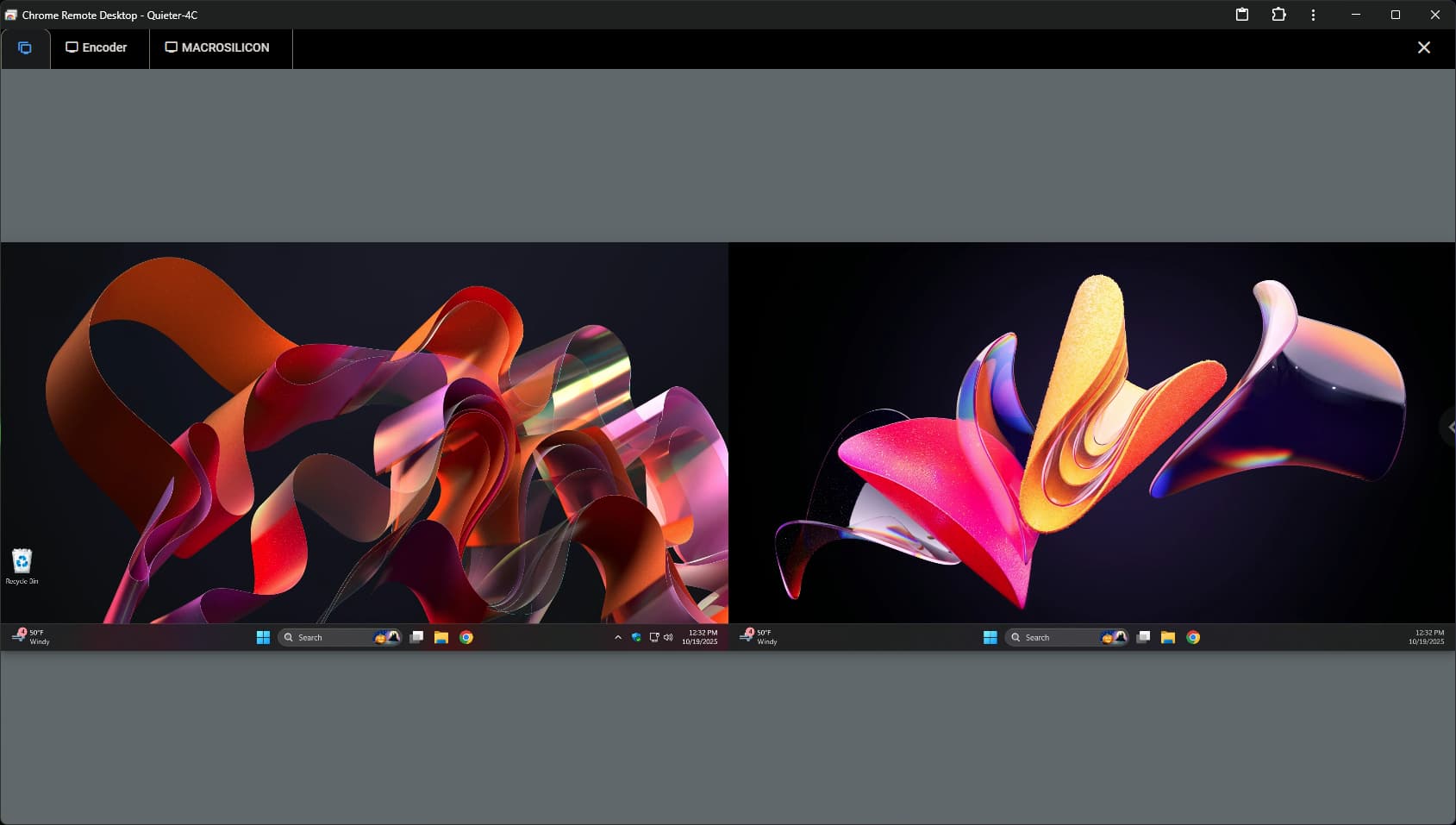Screen dimensions: 1456x825
Task: Click the extensions puzzle piece icon
Action: 1278,15
